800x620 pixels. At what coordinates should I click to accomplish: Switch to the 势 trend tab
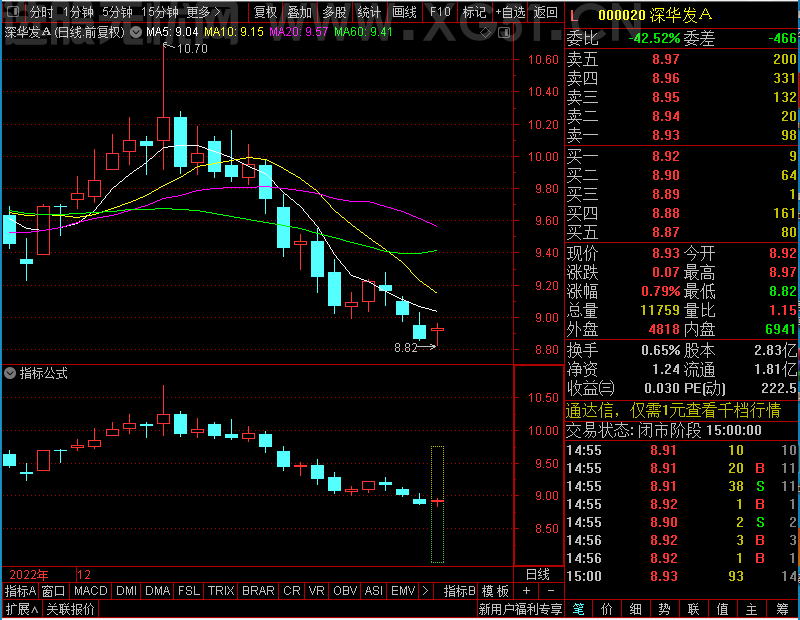pyautogui.click(x=664, y=609)
